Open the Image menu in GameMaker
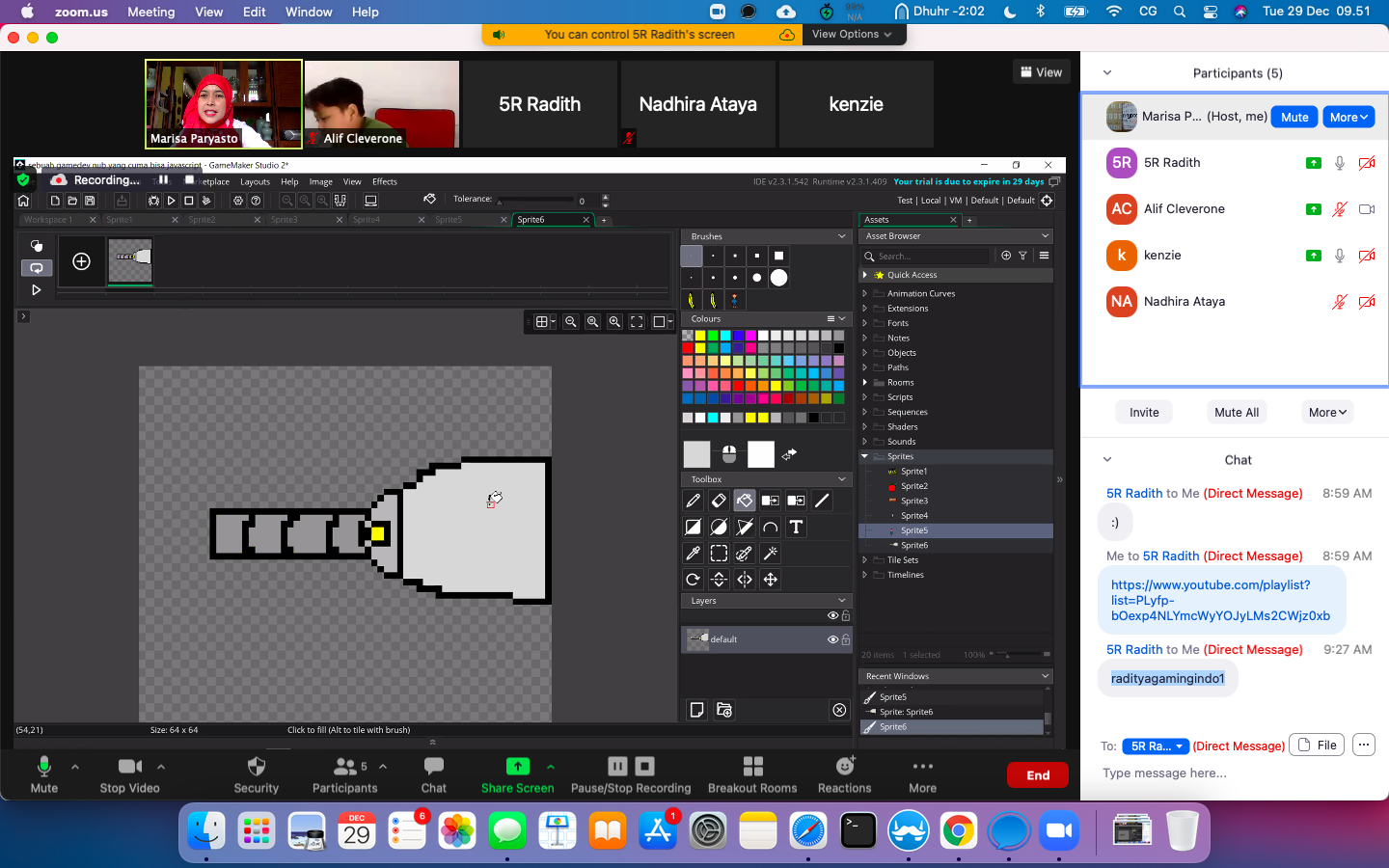This screenshot has height=868, width=1389. pos(321,181)
